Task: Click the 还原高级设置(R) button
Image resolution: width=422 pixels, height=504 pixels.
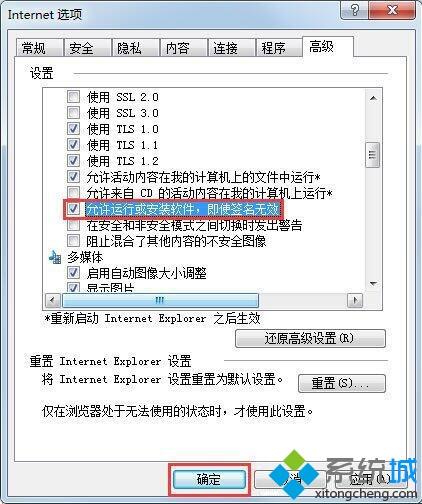Action: 310,338
